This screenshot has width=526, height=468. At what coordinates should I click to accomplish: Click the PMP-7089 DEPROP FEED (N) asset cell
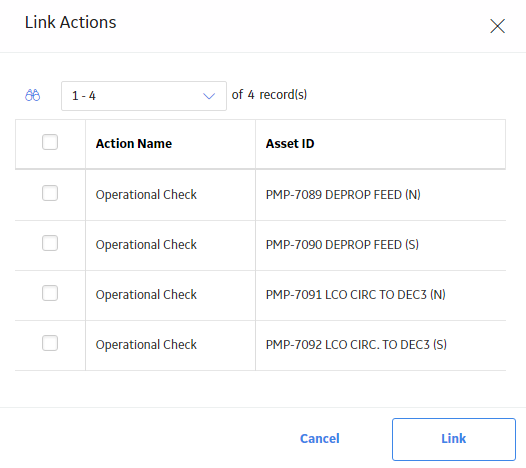(343, 195)
